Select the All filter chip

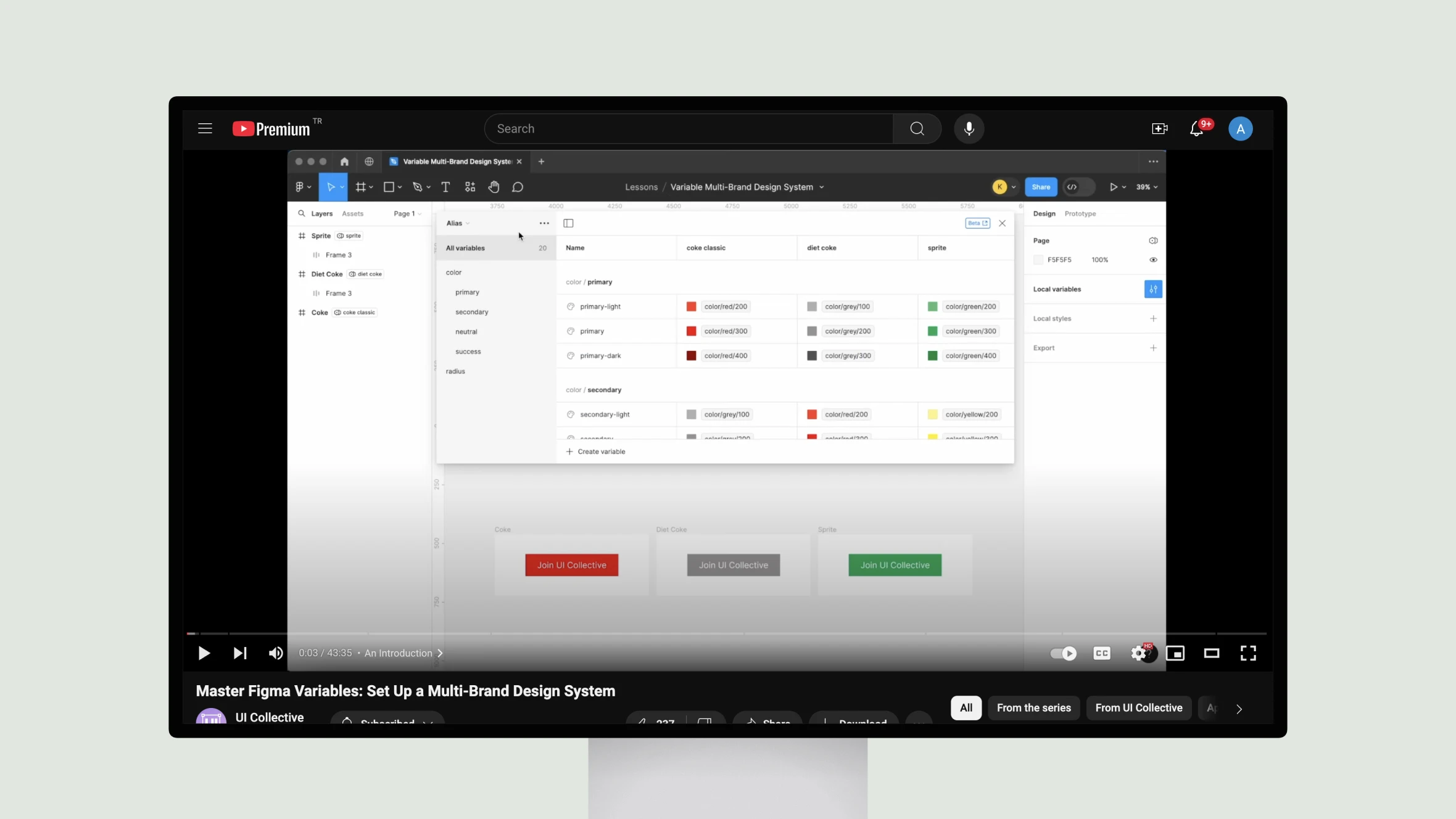tap(966, 707)
